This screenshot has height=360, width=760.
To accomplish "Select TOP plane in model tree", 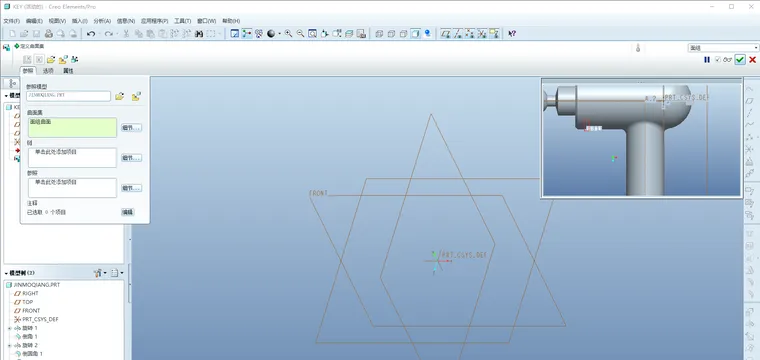I will (x=27, y=302).
